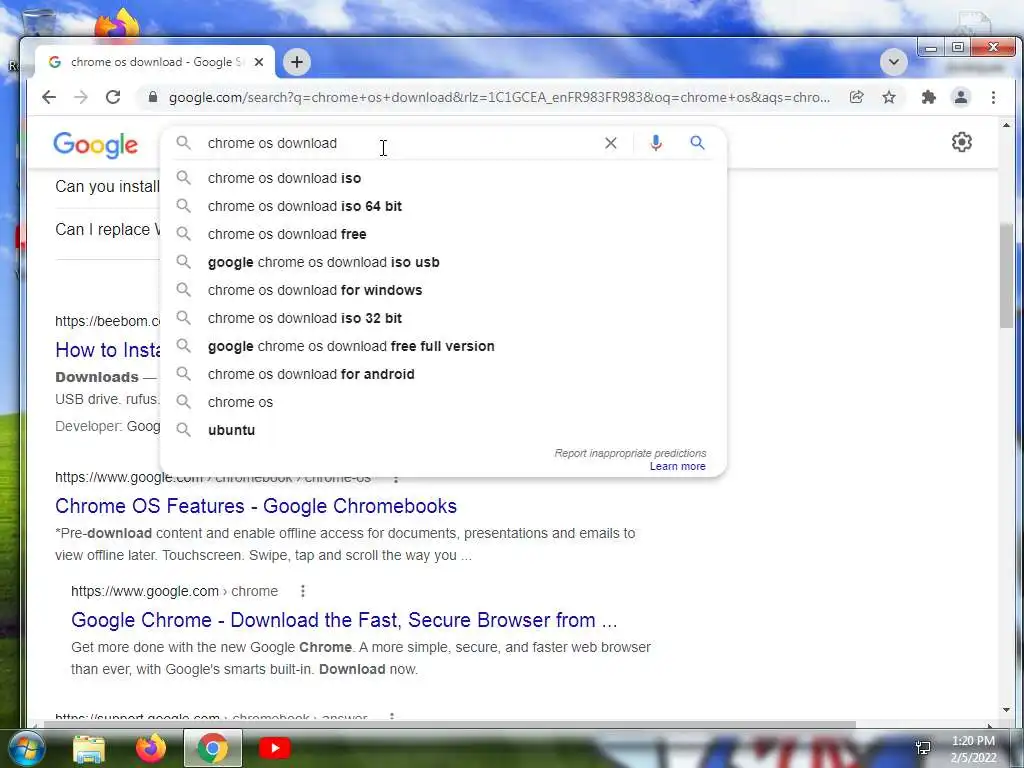
Task: Launch Firefox from the taskbar
Action: (x=151, y=748)
